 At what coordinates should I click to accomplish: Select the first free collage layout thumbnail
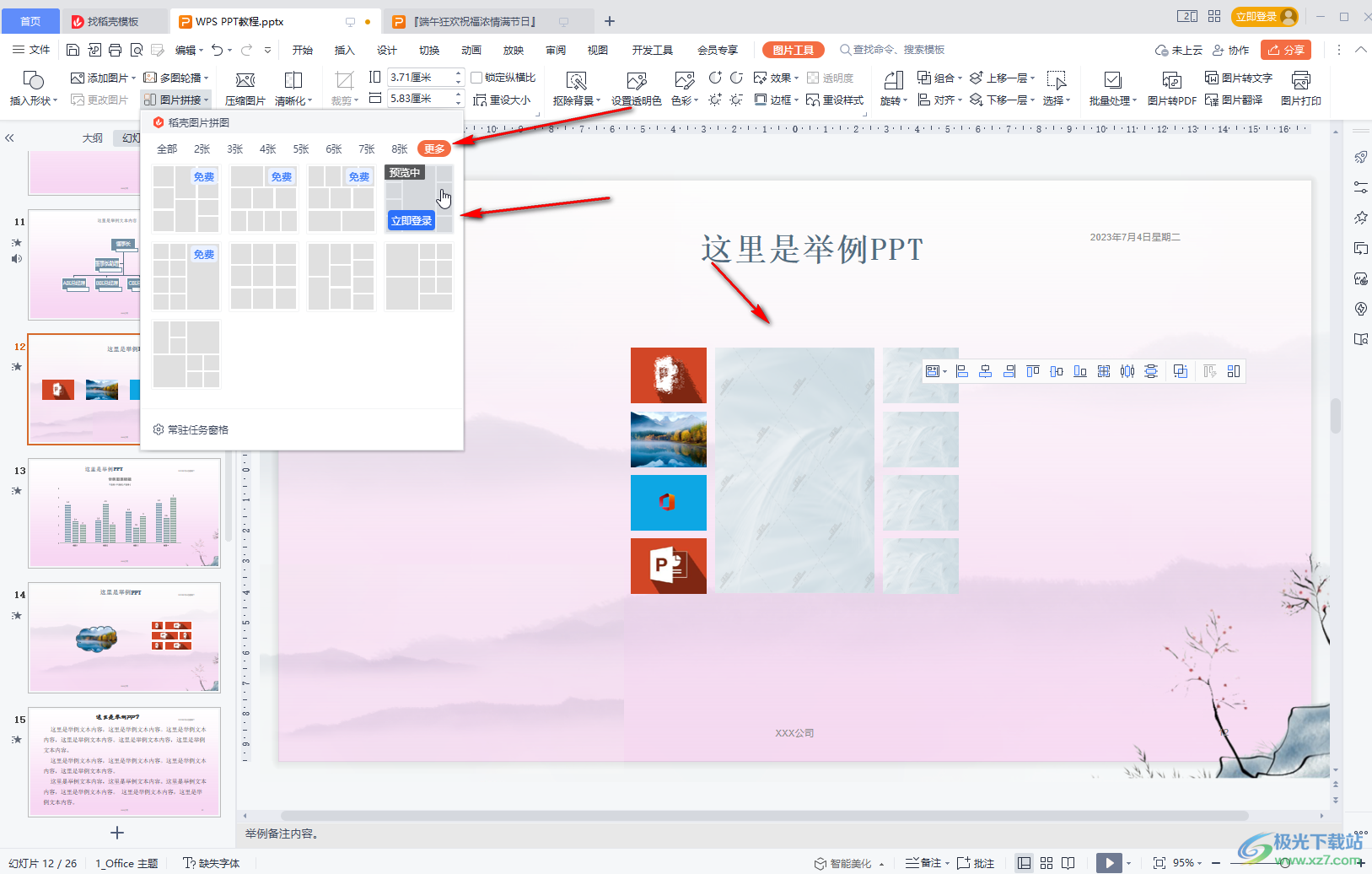click(x=186, y=198)
